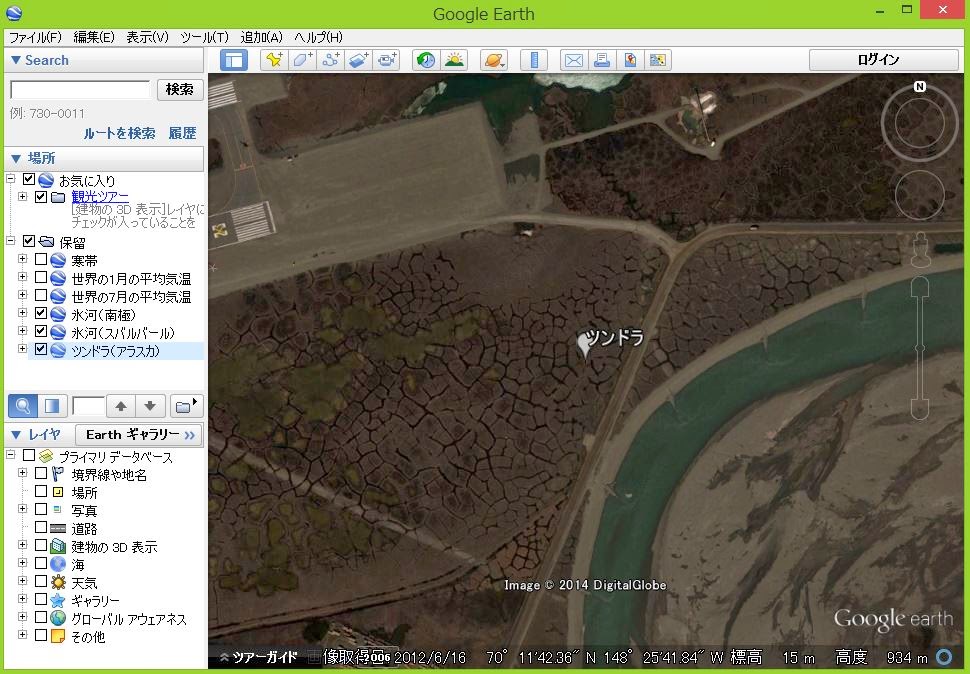Screen dimensions: 970x674
Task: Click the move joystick ring
Action: click(920, 195)
